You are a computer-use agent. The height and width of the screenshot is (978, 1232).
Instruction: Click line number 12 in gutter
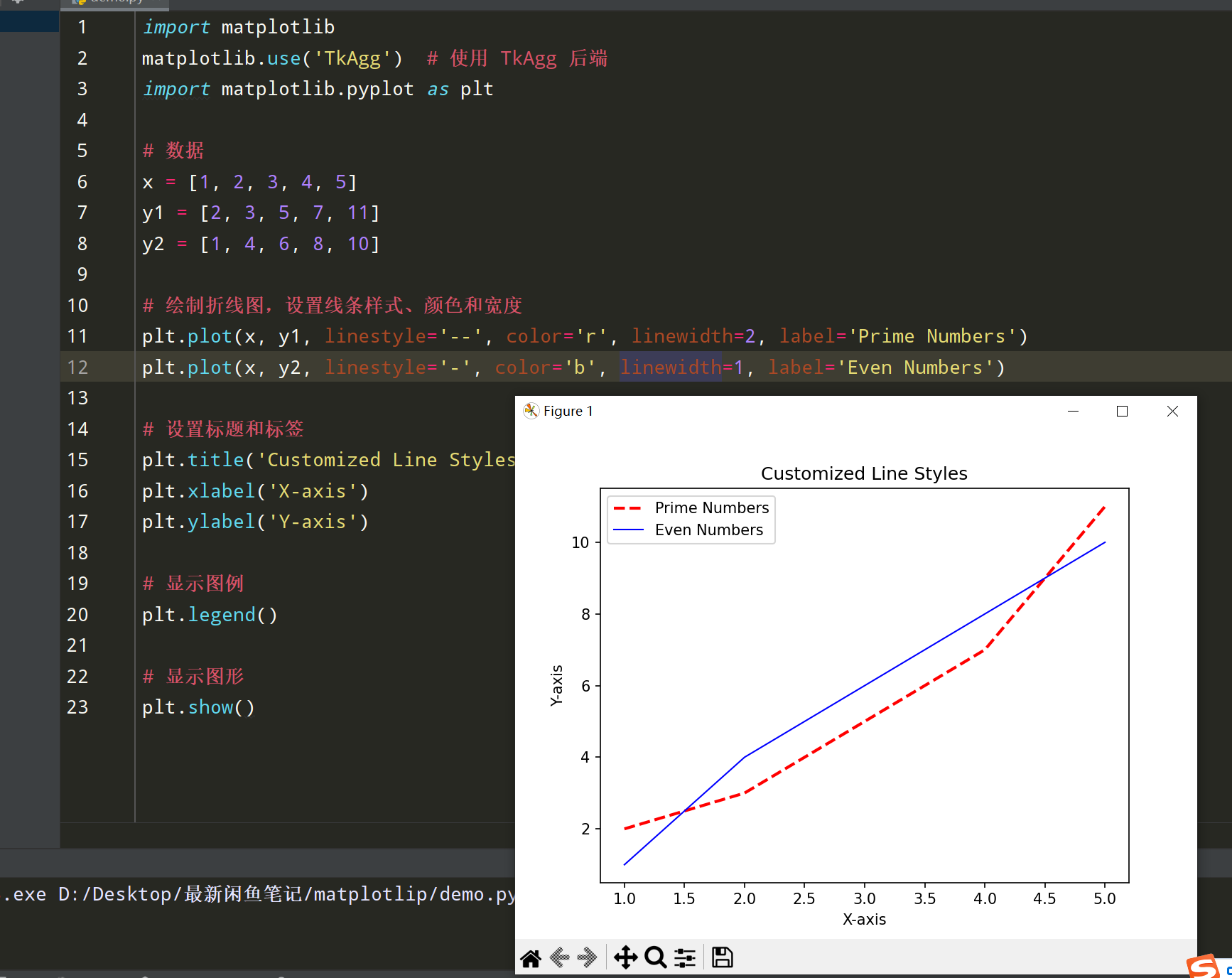pyautogui.click(x=77, y=367)
